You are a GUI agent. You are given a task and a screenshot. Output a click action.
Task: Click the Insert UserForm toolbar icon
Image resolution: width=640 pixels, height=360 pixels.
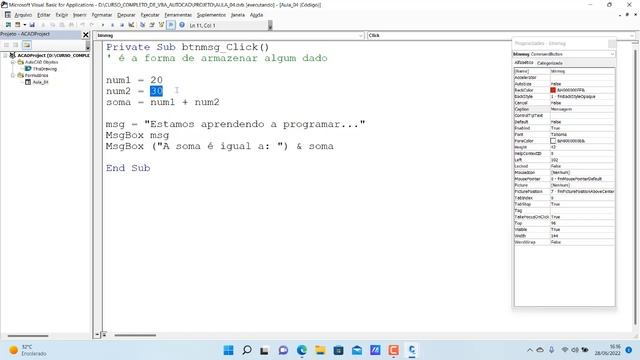tap(18, 25)
